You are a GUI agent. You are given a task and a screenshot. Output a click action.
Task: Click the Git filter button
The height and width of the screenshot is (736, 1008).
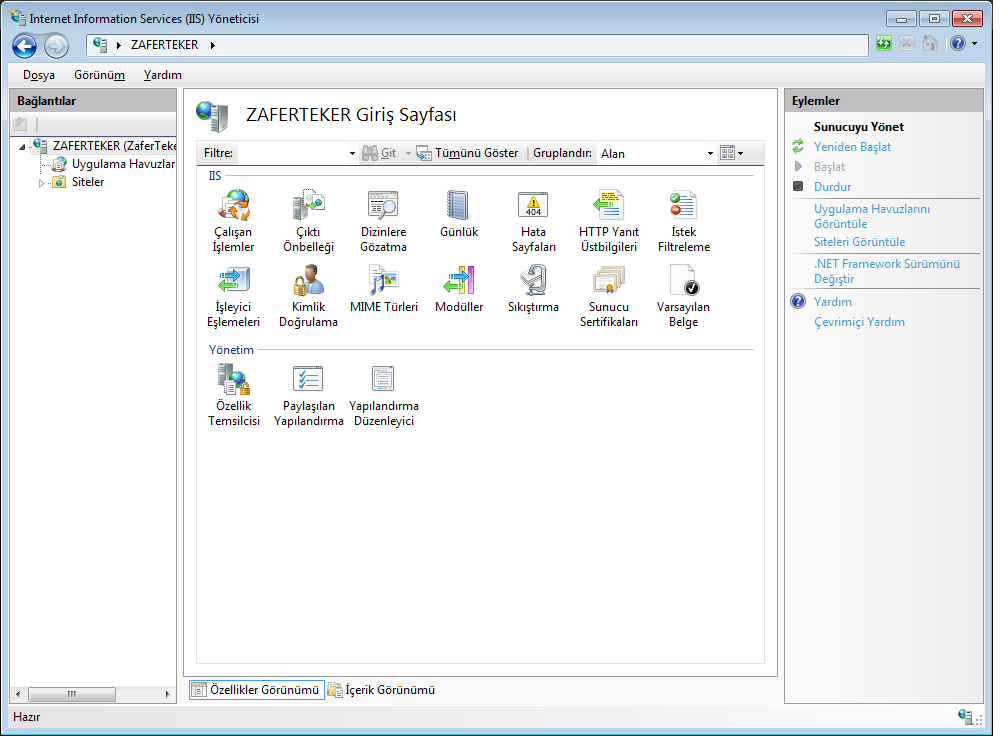tap(379, 153)
